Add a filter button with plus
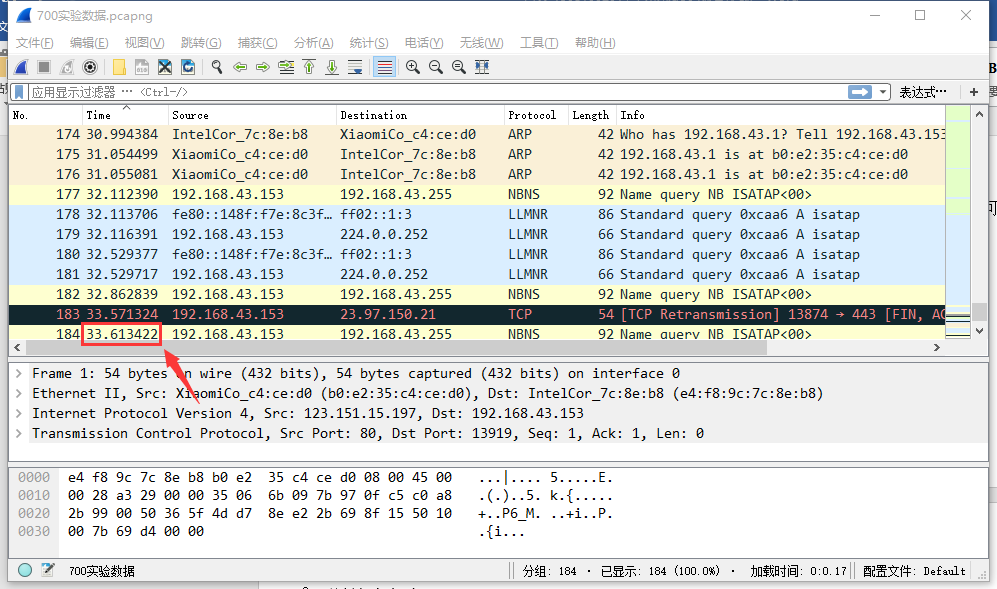 coord(973,92)
